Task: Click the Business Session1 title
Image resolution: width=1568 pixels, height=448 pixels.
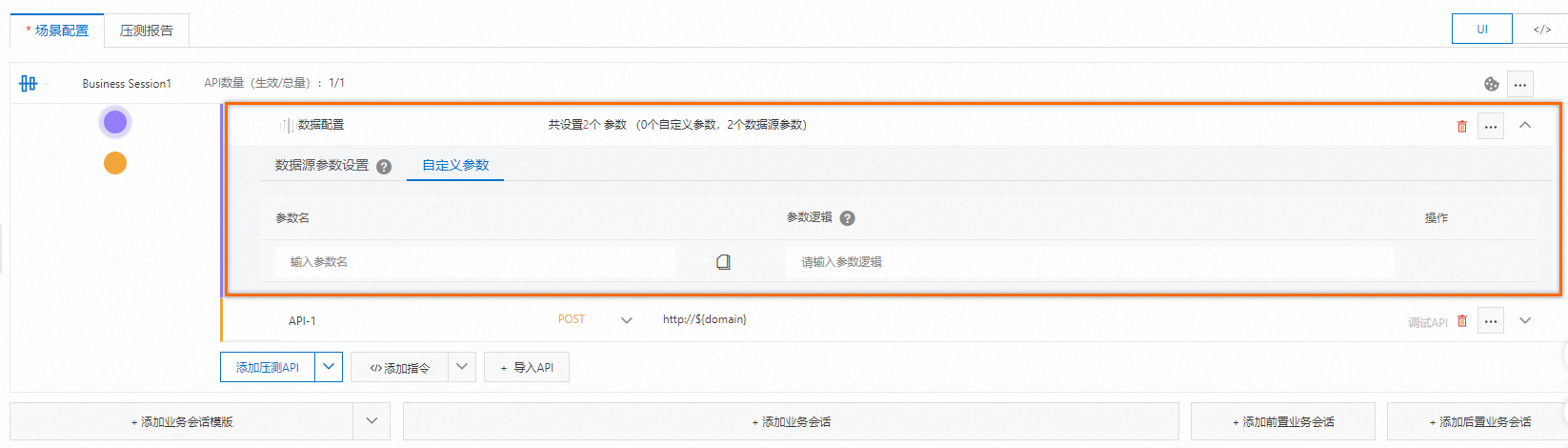Action: click(x=127, y=84)
